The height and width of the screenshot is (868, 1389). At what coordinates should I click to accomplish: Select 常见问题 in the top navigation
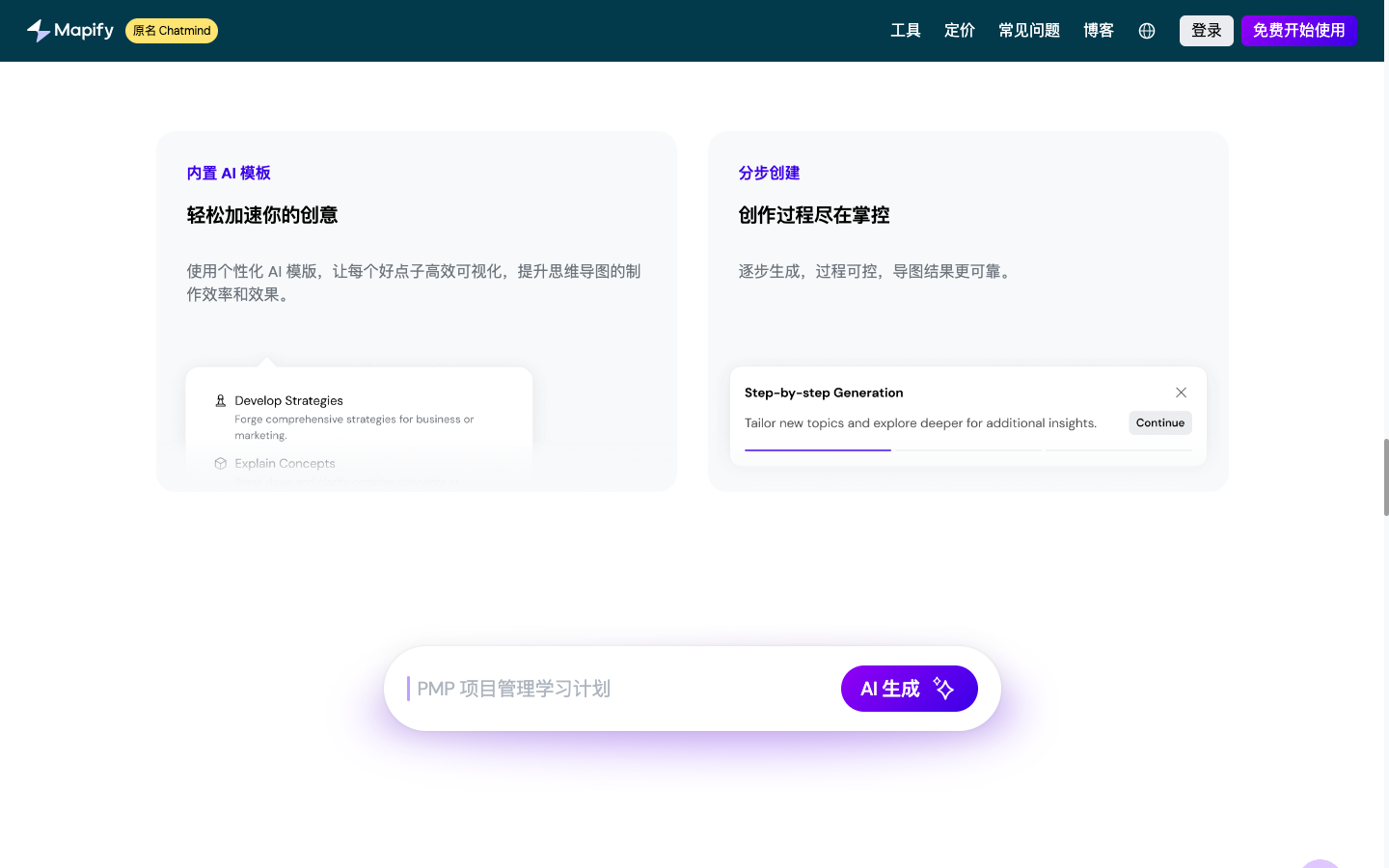(x=1028, y=30)
